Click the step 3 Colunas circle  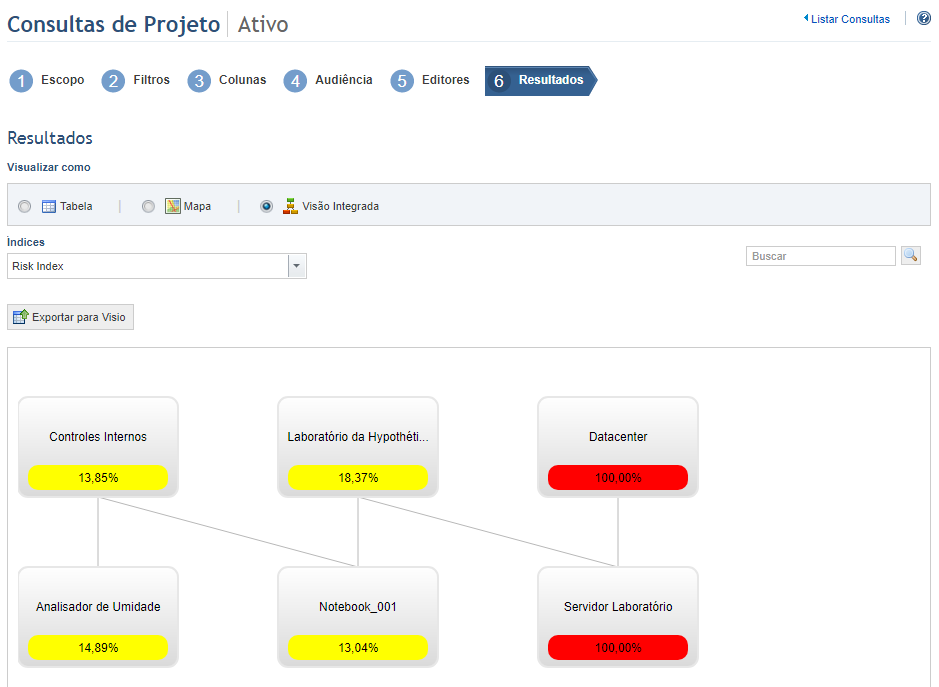pyautogui.click(x=199, y=81)
